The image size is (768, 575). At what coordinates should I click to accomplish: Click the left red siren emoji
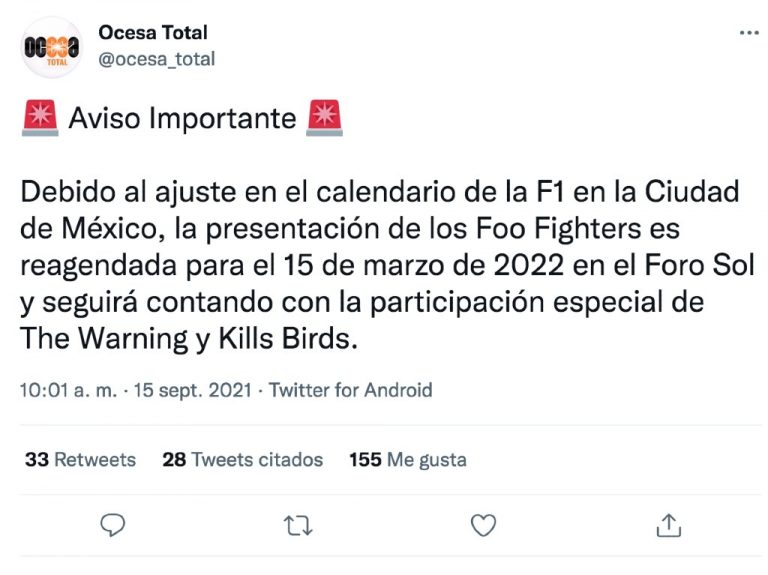pos(40,118)
